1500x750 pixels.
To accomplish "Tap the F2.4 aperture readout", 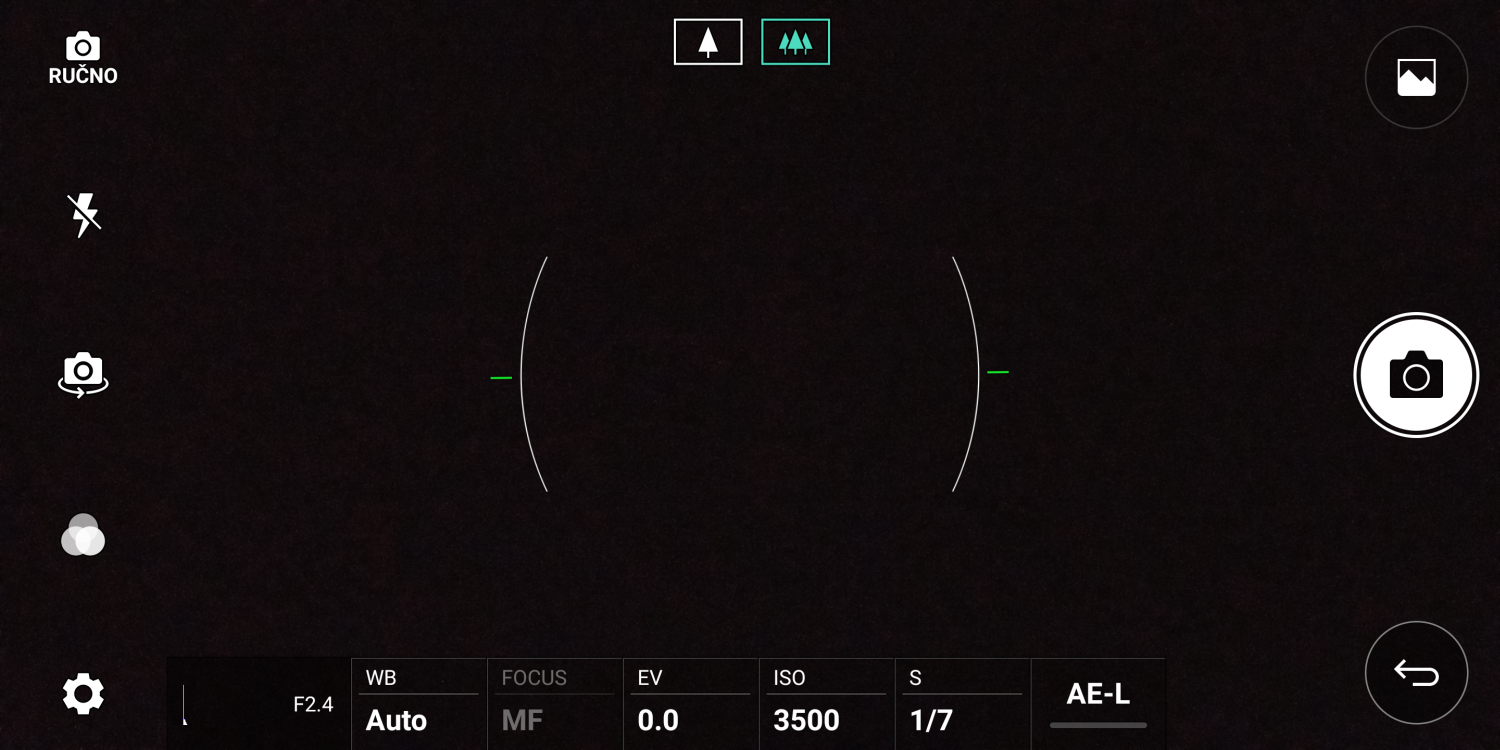I will tap(313, 705).
